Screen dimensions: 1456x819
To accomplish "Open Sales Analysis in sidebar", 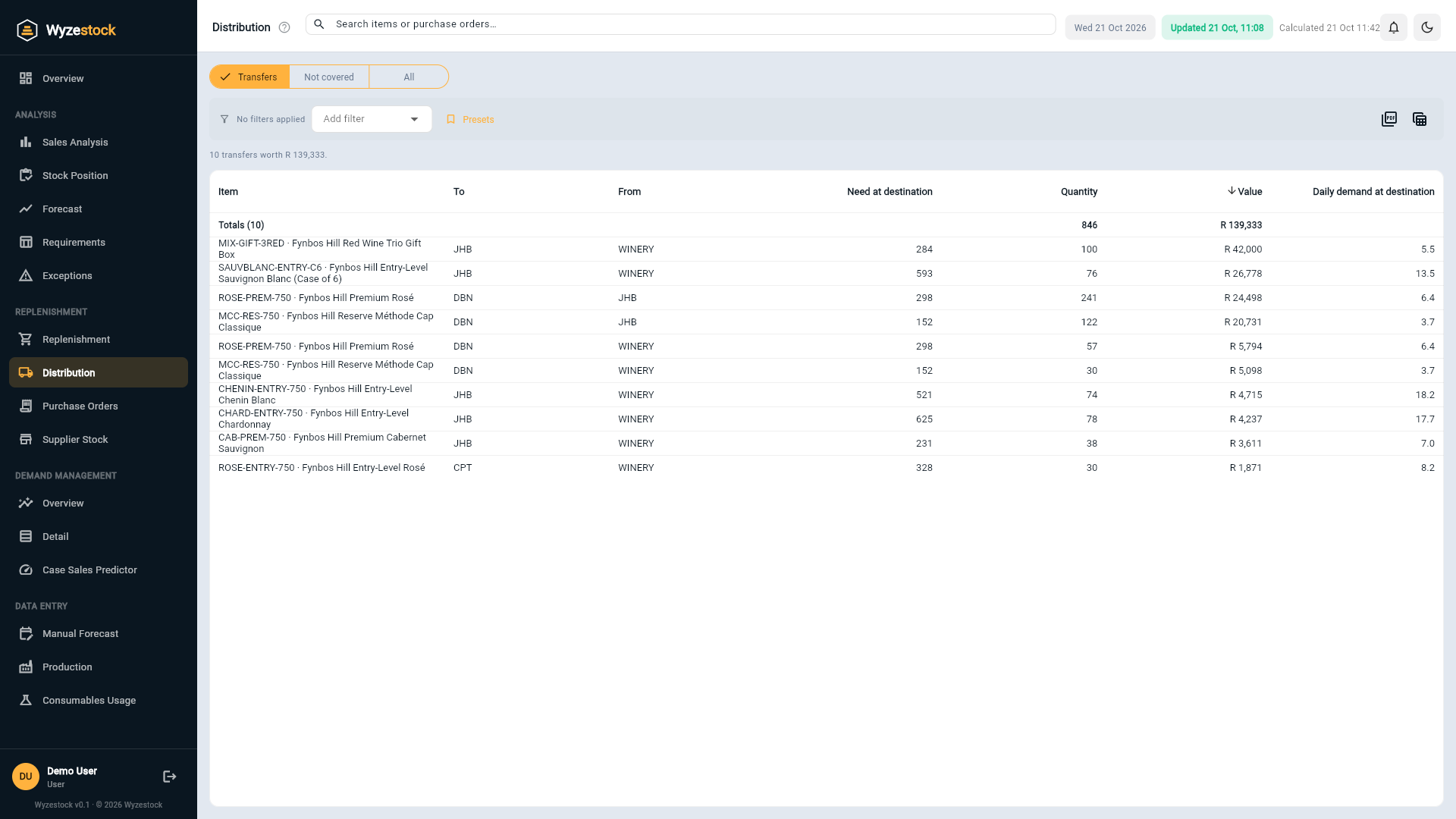I will click(99, 142).
